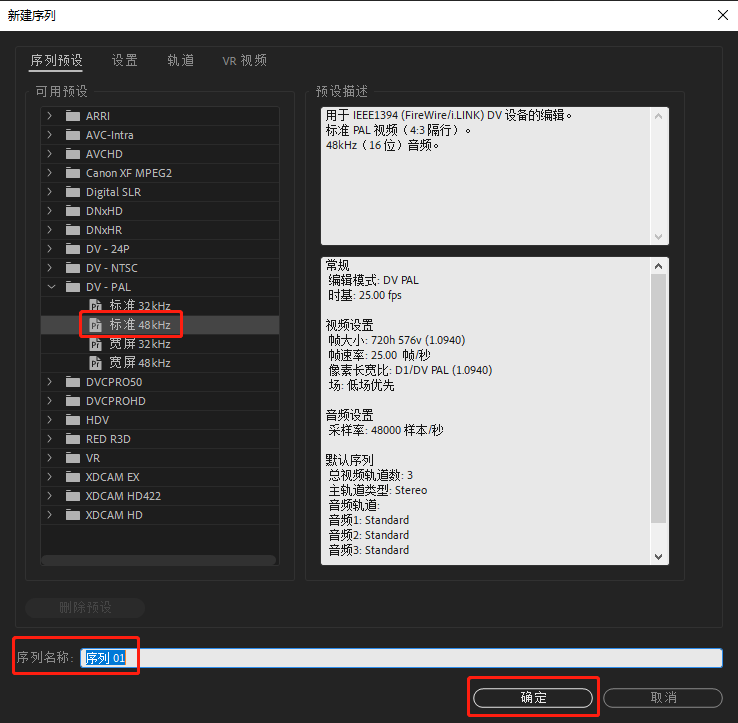Viewport: 738px width, 723px height.
Task: Select the 宽屏 48kHz preset name
Action: click(x=140, y=363)
